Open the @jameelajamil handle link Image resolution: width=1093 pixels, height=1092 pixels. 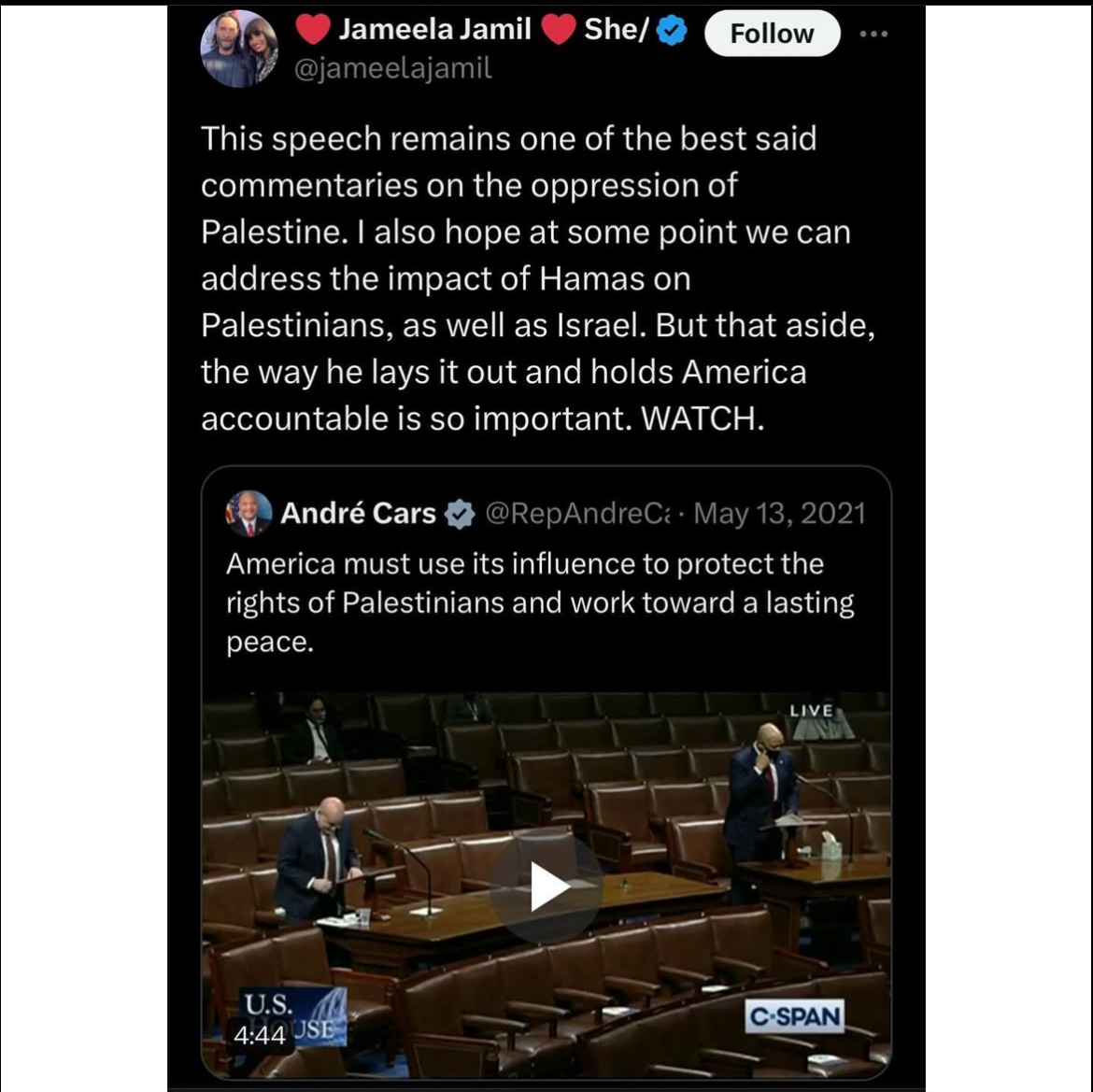coord(393,68)
